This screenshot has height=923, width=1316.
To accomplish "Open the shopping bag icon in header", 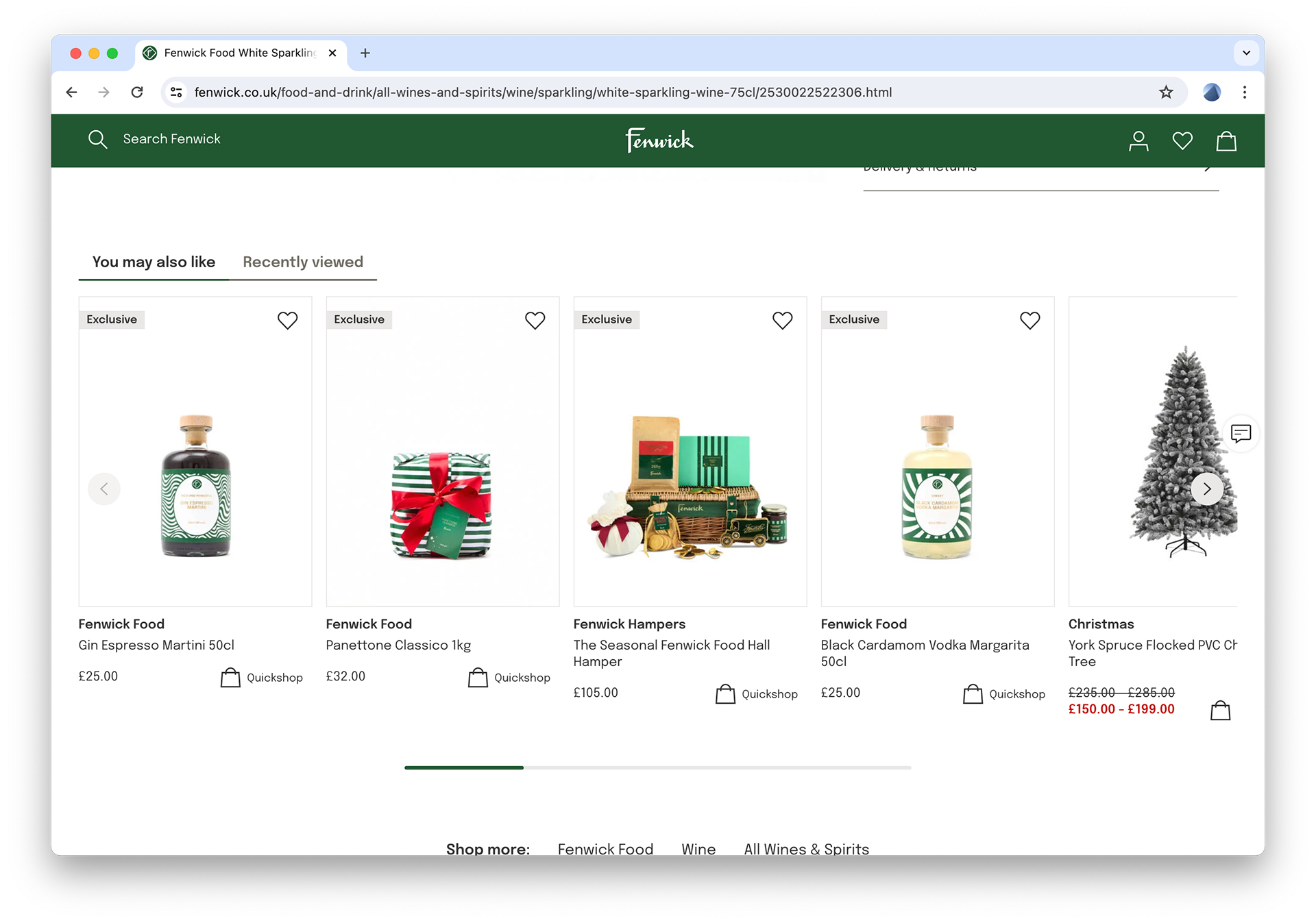I will (x=1226, y=141).
